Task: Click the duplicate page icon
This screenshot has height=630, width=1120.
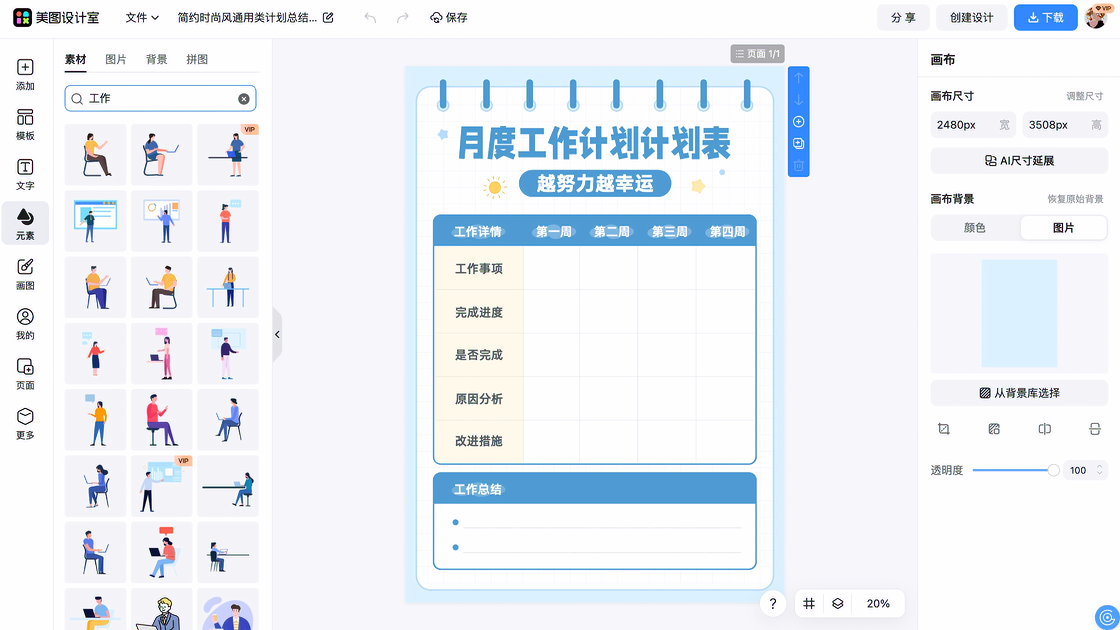Action: [x=798, y=144]
